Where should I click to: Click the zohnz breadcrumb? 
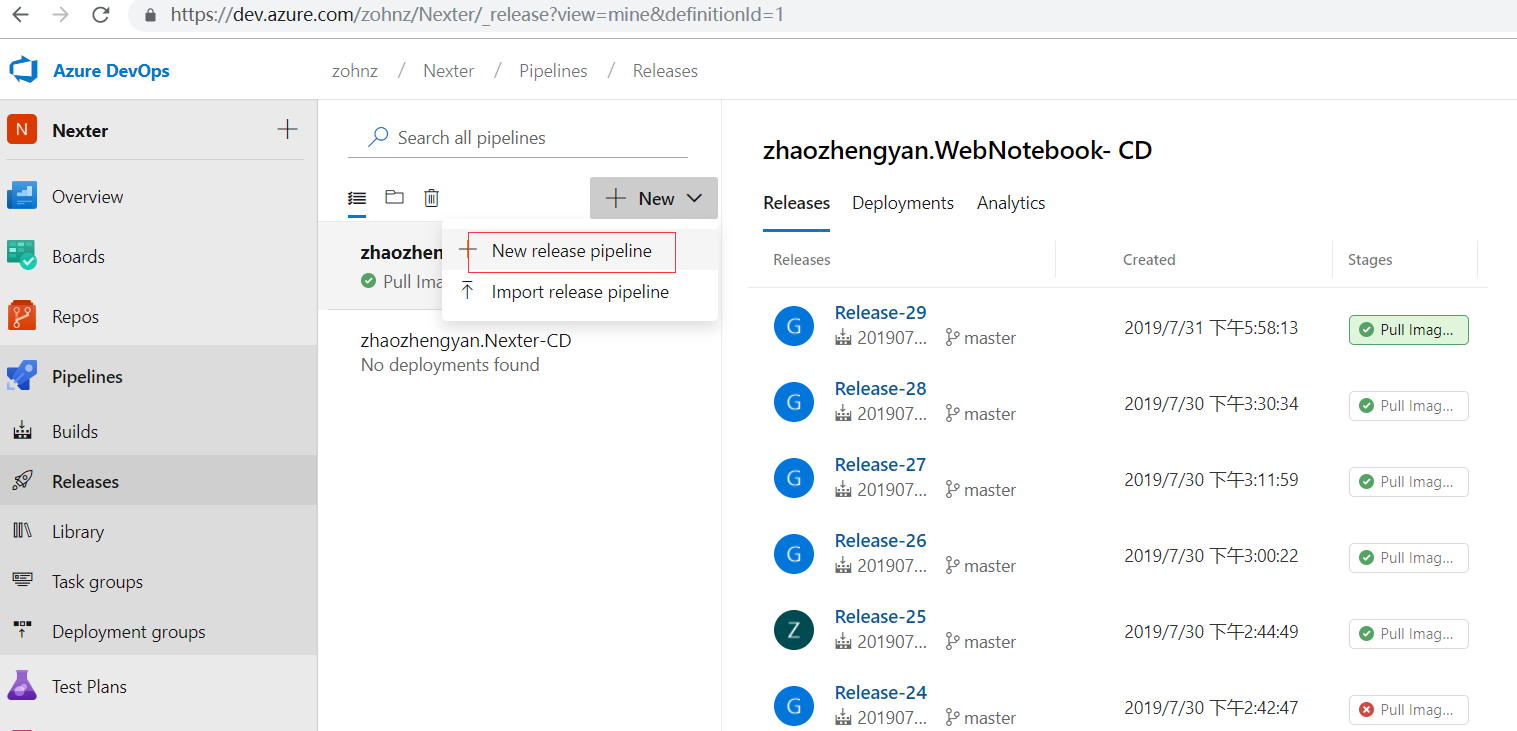(x=355, y=71)
